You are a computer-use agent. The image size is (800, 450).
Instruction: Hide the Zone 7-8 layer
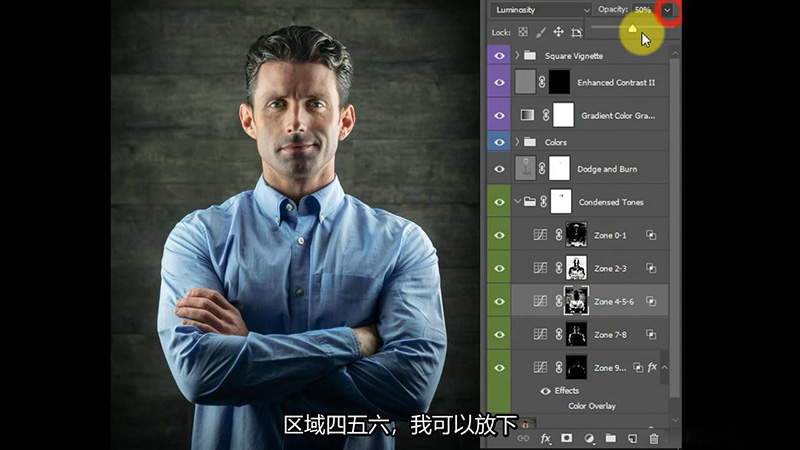(x=499, y=335)
